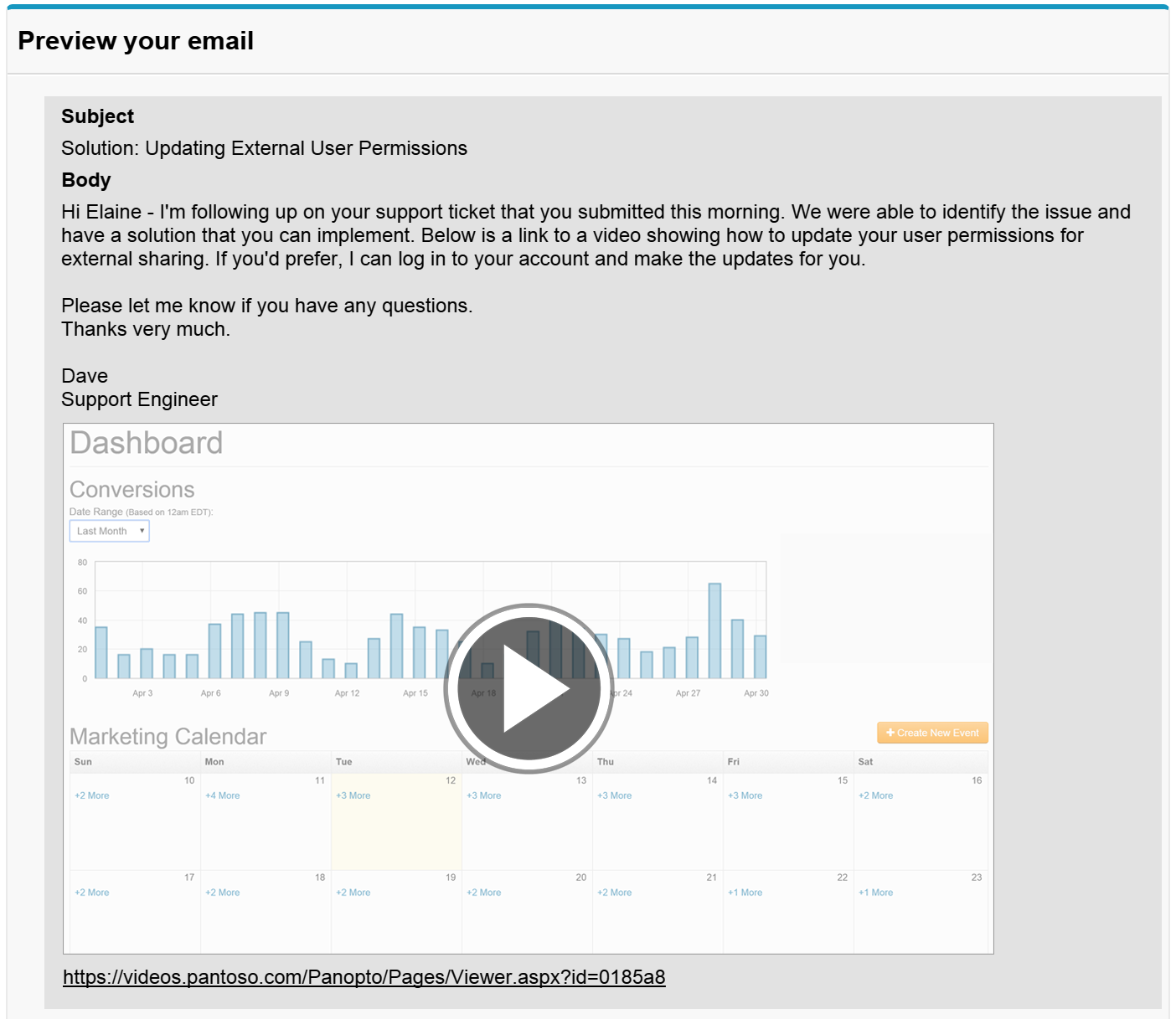Open +4 More on Monday the 11th
This screenshot has width=1176, height=1019.
pyautogui.click(x=223, y=795)
